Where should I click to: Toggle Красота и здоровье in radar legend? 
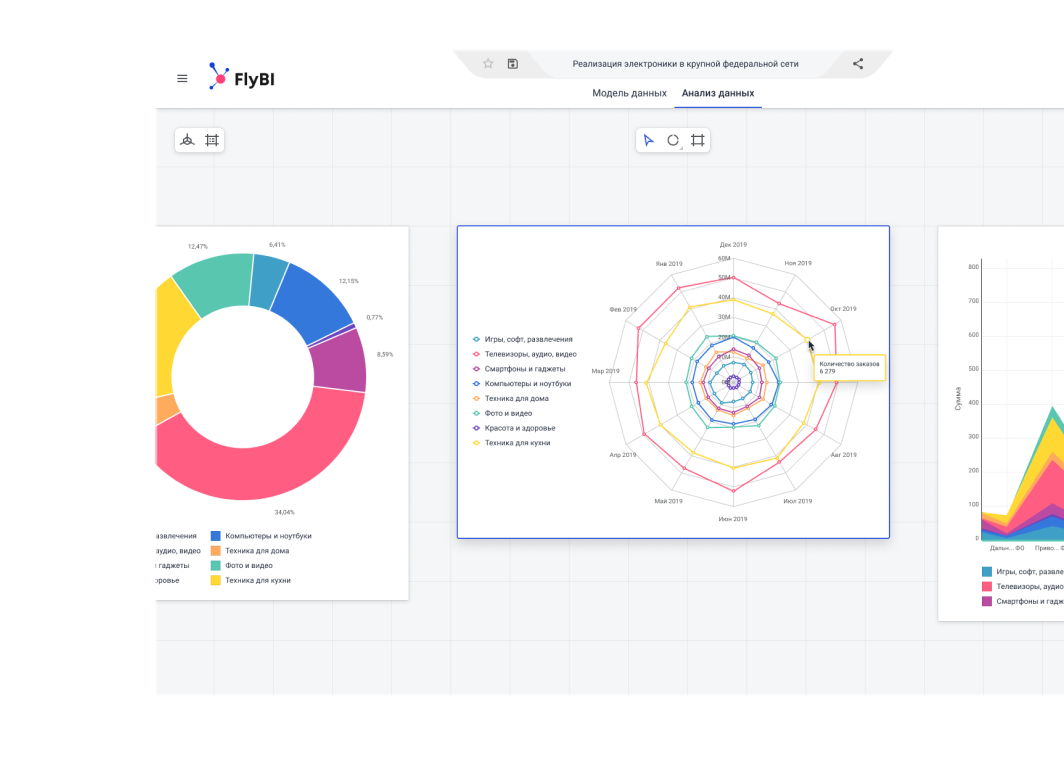(x=514, y=428)
